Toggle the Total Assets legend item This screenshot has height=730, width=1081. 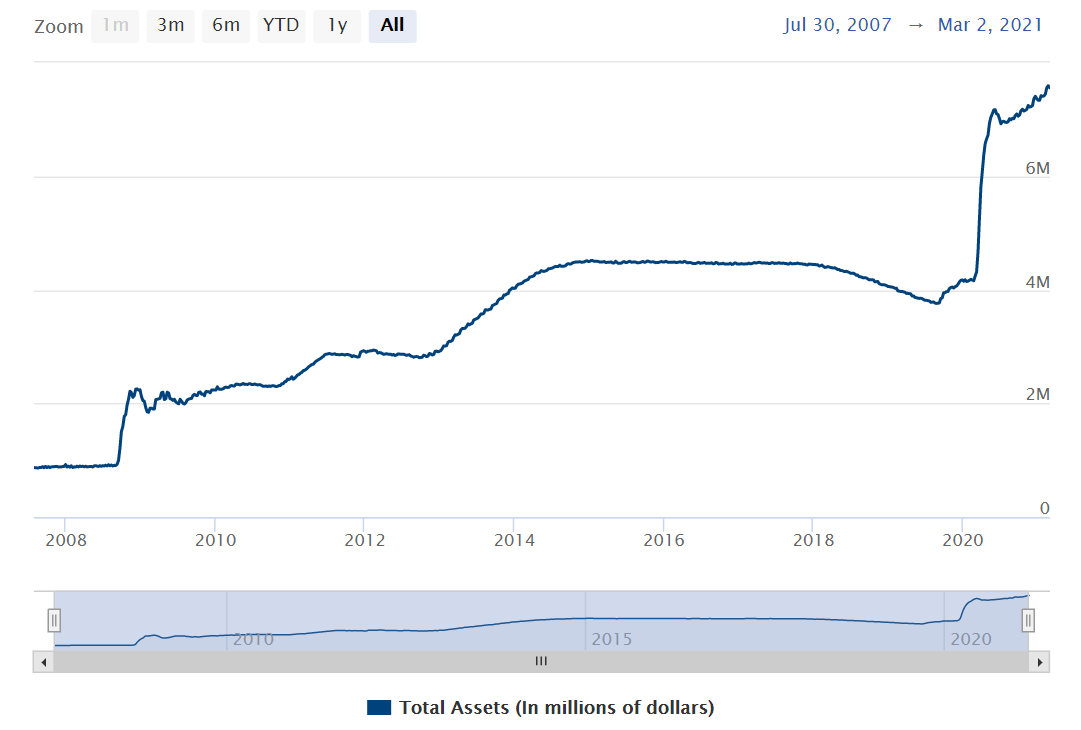pos(540,707)
